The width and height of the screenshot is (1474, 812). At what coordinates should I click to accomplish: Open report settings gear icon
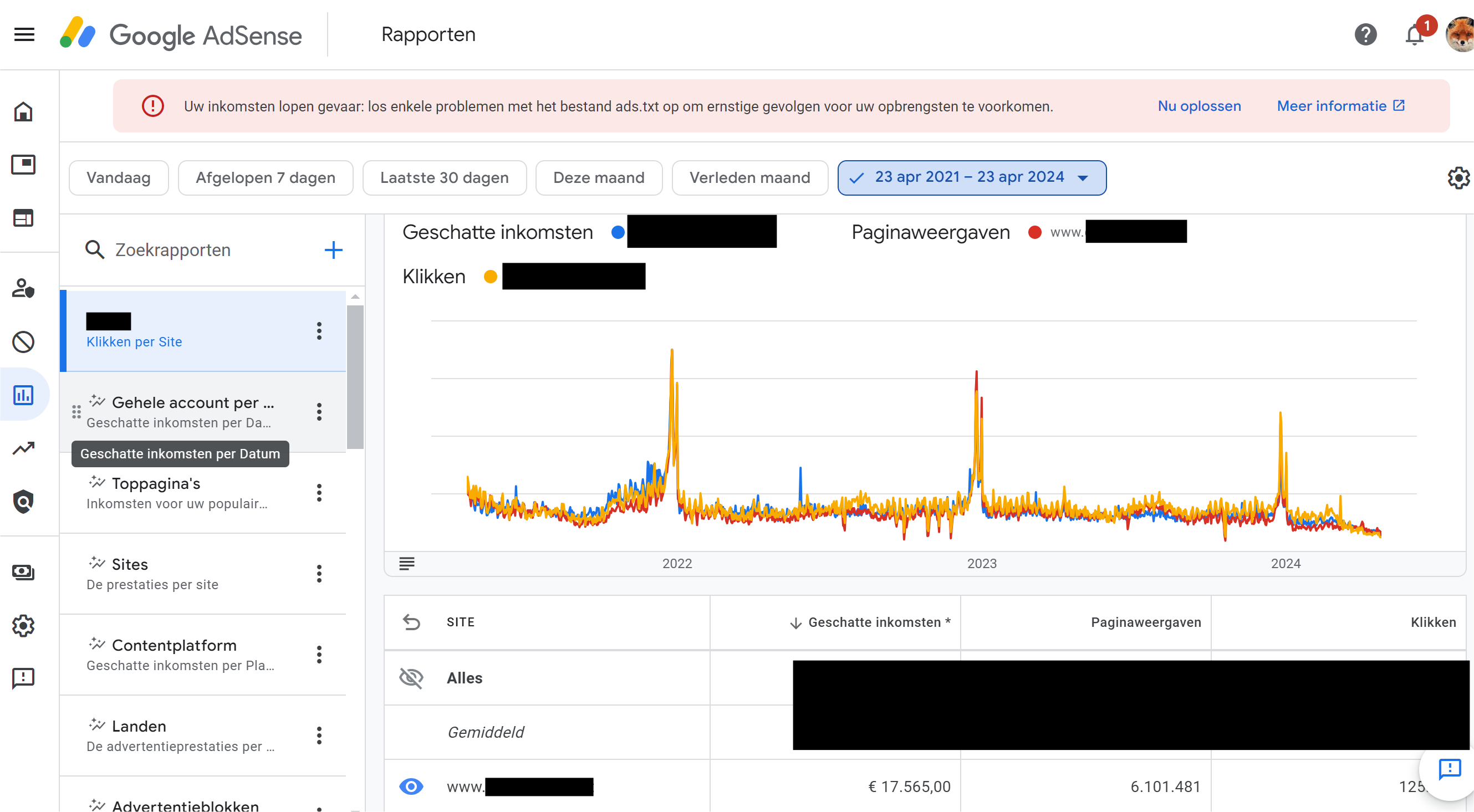point(1458,178)
